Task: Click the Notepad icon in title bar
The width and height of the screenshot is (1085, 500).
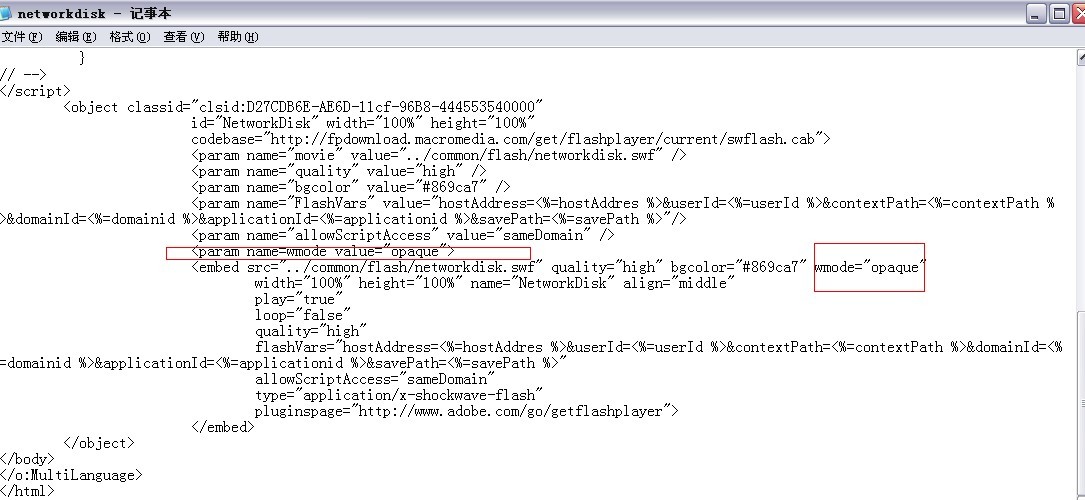Action: click(x=5, y=13)
